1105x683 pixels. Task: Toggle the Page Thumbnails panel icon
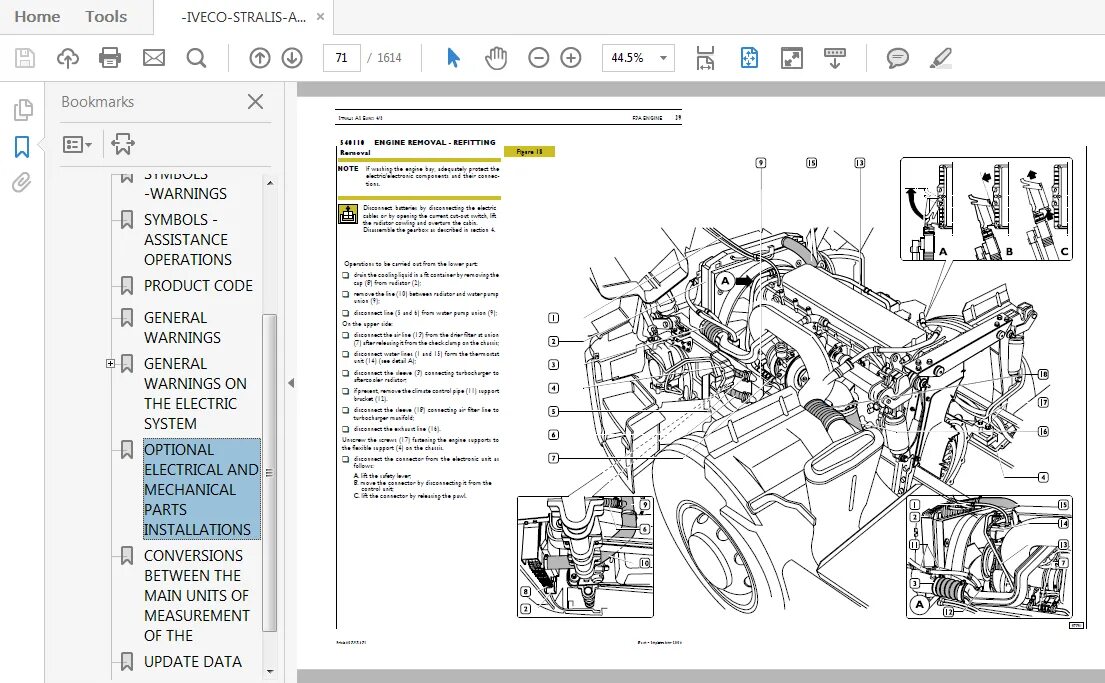(22, 110)
